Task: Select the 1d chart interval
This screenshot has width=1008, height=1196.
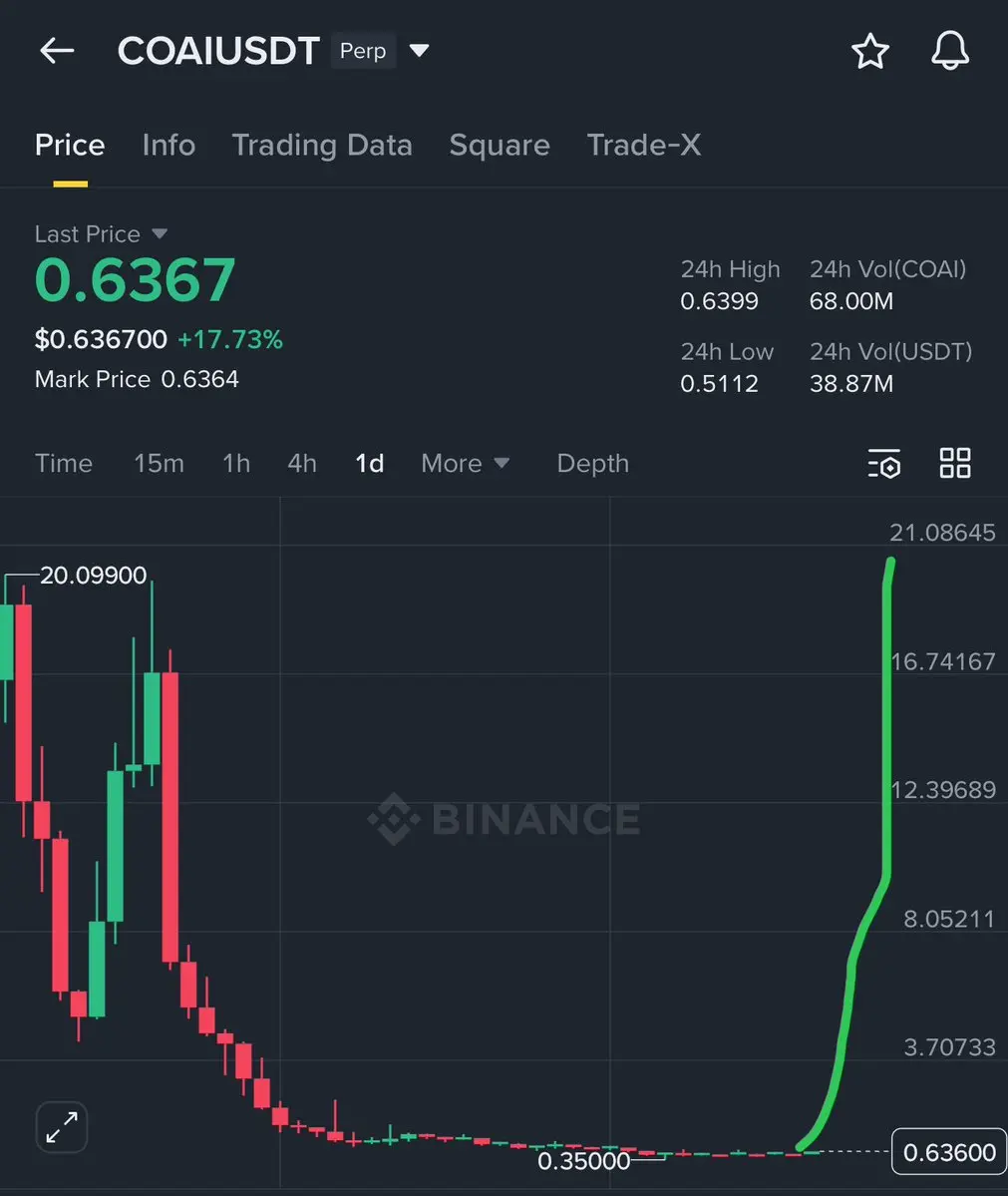Action: (370, 463)
